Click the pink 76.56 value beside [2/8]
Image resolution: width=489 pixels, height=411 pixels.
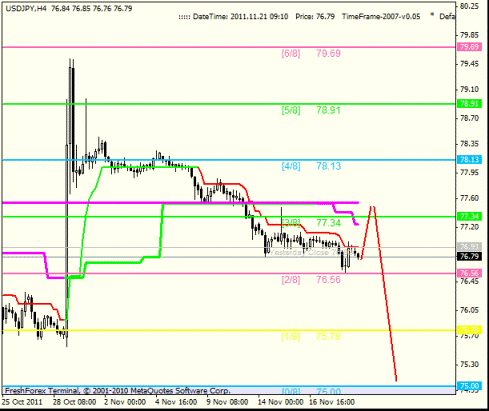(328, 279)
